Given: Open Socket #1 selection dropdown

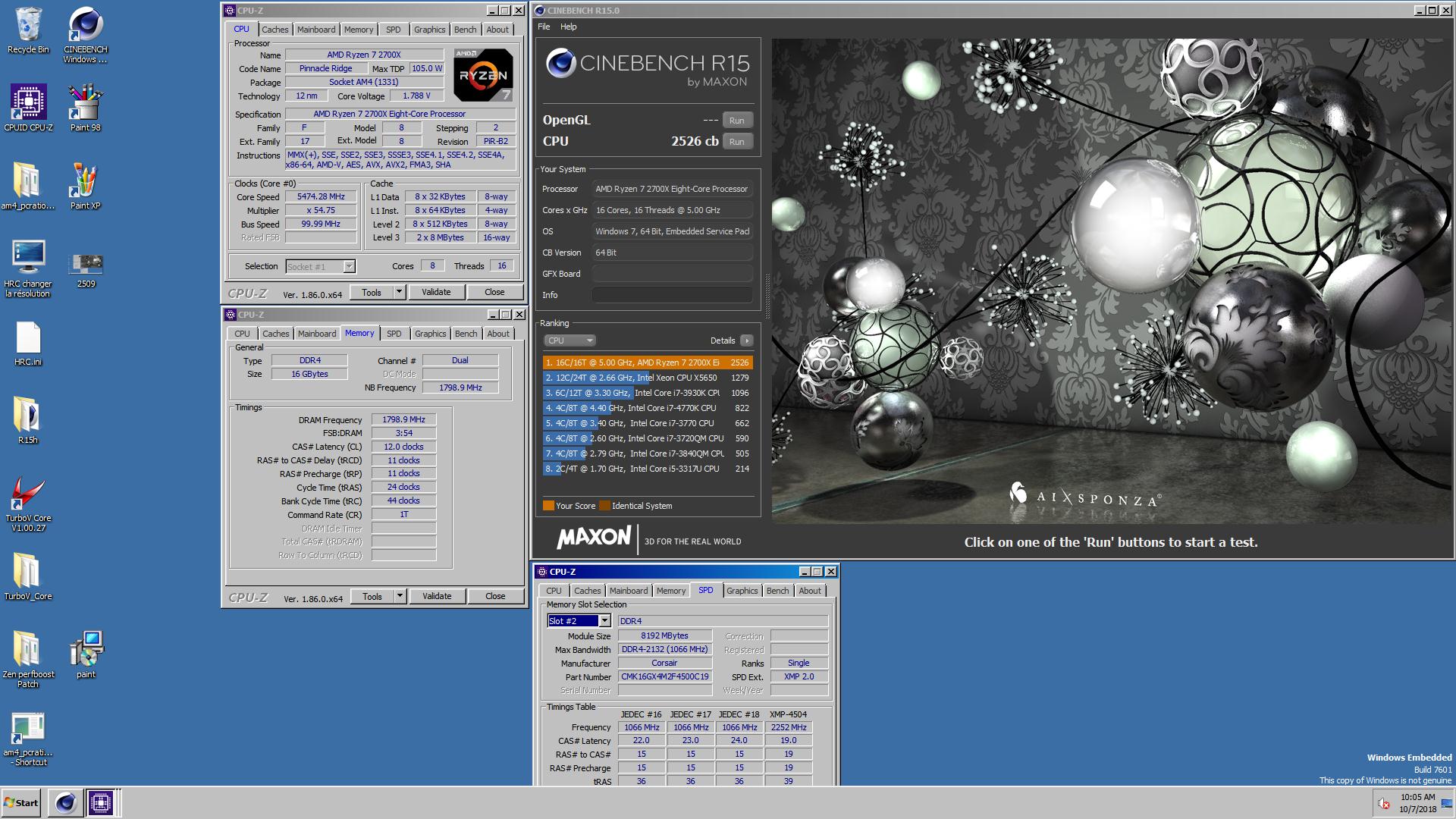Looking at the screenshot, I should point(320,266).
